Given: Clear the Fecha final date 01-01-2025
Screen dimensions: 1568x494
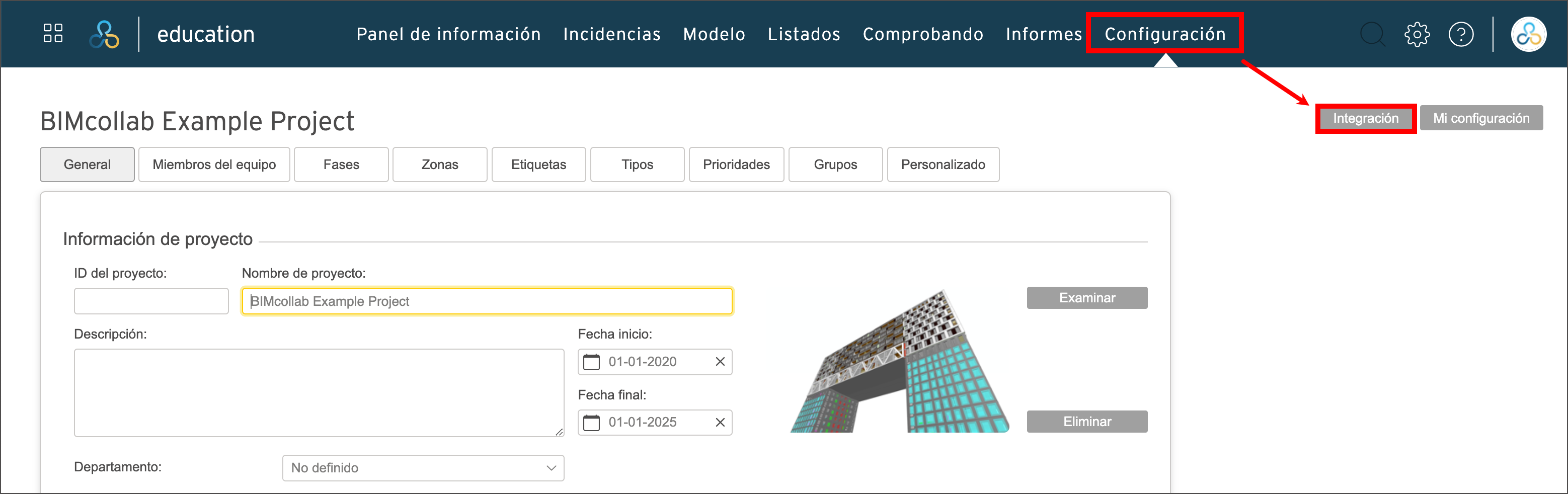Looking at the screenshot, I should point(720,422).
